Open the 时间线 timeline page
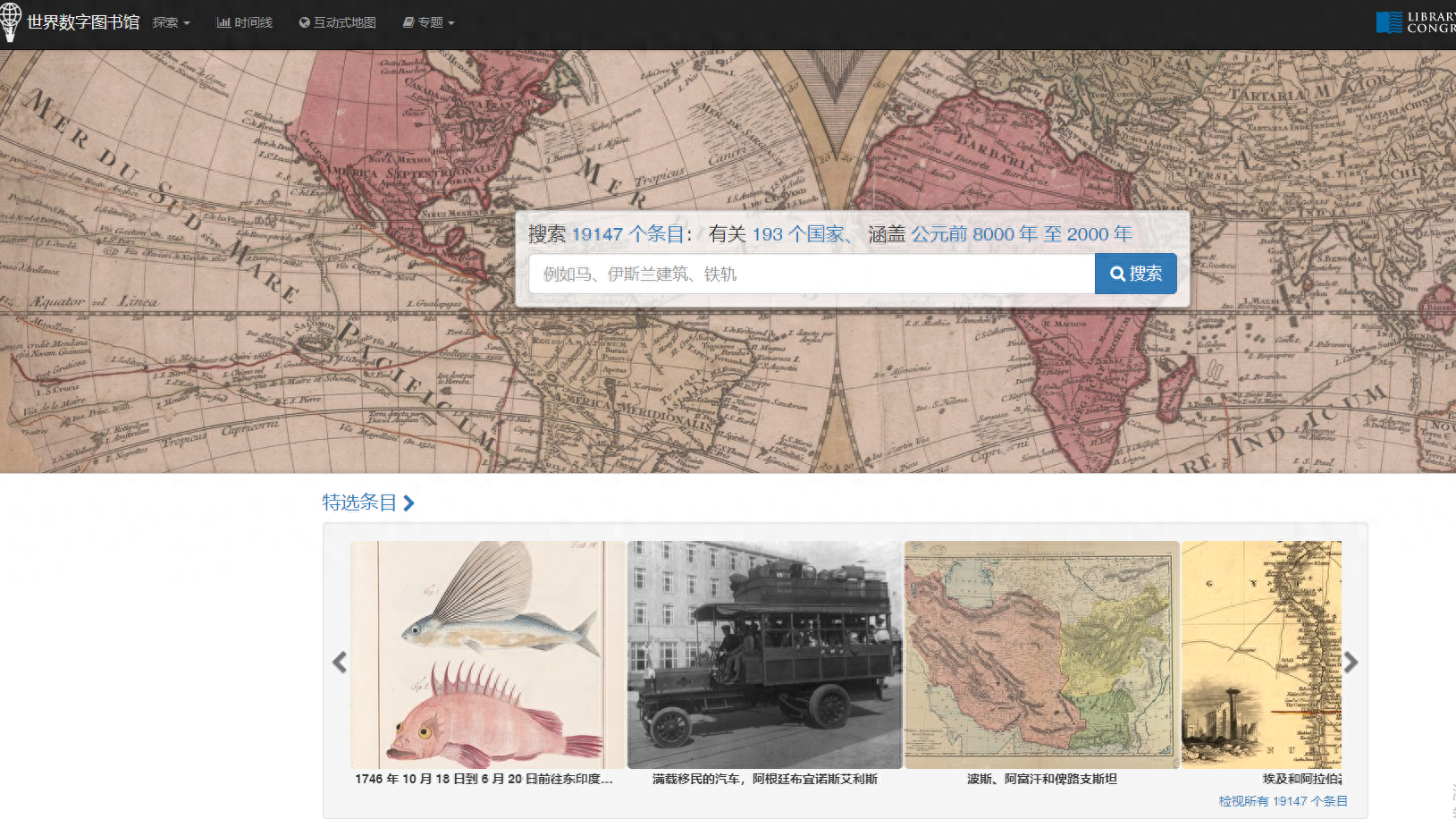The width and height of the screenshot is (1456, 819). click(x=245, y=22)
